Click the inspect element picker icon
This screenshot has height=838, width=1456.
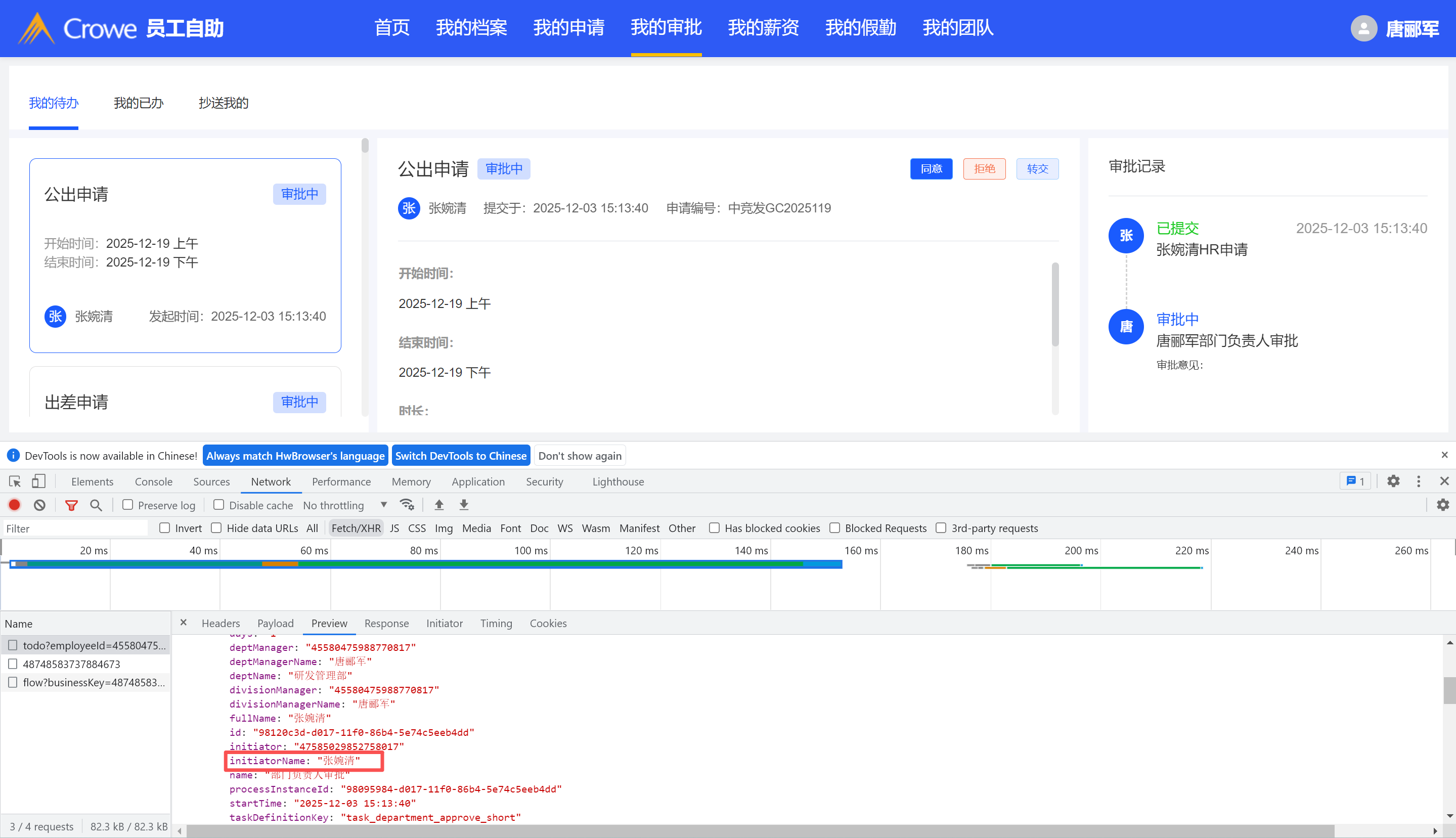pyautogui.click(x=15, y=481)
